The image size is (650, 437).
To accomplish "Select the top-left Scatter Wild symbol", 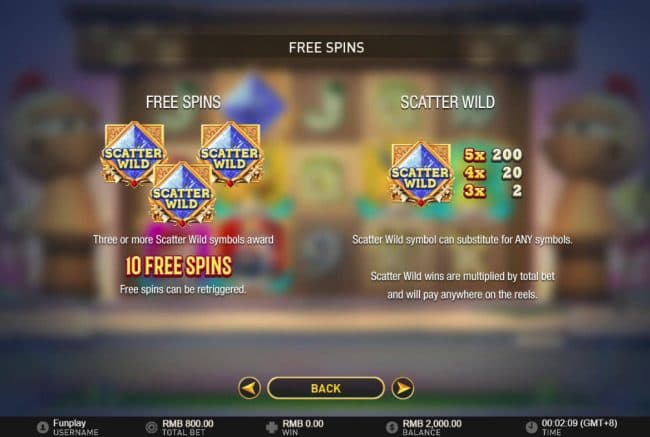I will pyautogui.click(x=133, y=154).
